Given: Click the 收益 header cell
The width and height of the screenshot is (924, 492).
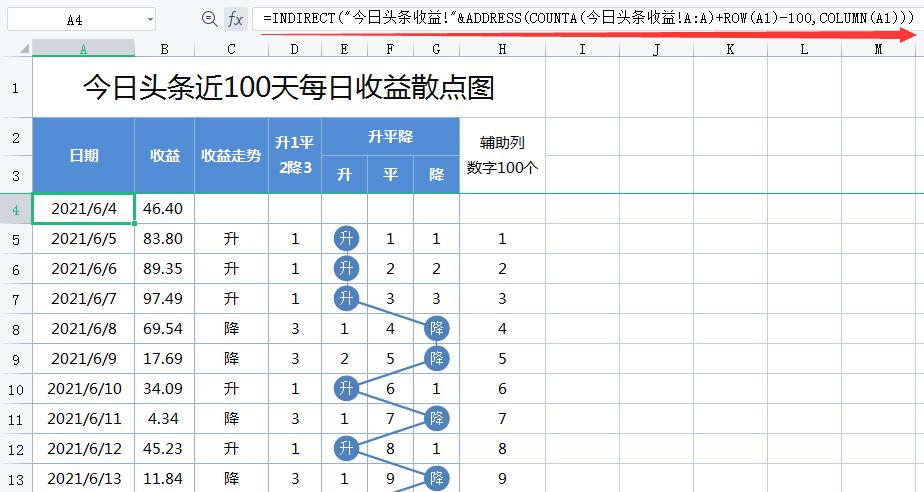Looking at the screenshot, I should pyautogui.click(x=164, y=156).
